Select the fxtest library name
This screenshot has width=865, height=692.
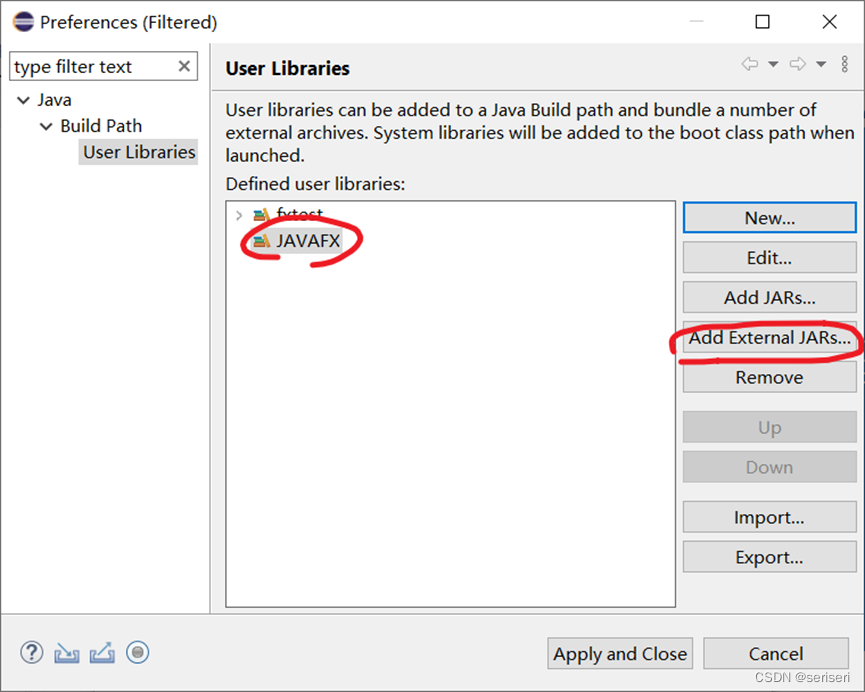pyautogui.click(x=300, y=214)
